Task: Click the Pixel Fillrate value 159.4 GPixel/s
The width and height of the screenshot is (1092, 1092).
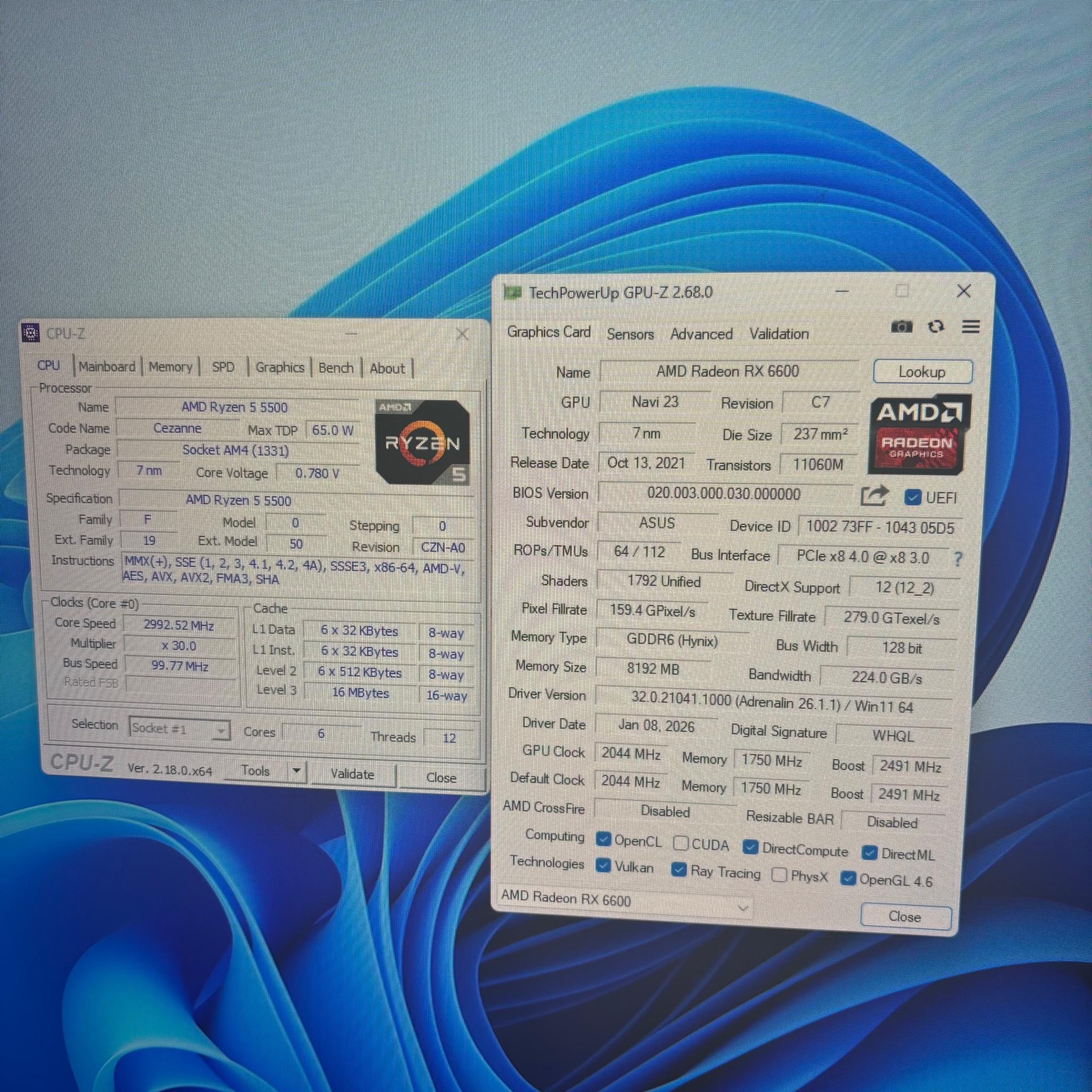Action: pyautogui.click(x=652, y=611)
